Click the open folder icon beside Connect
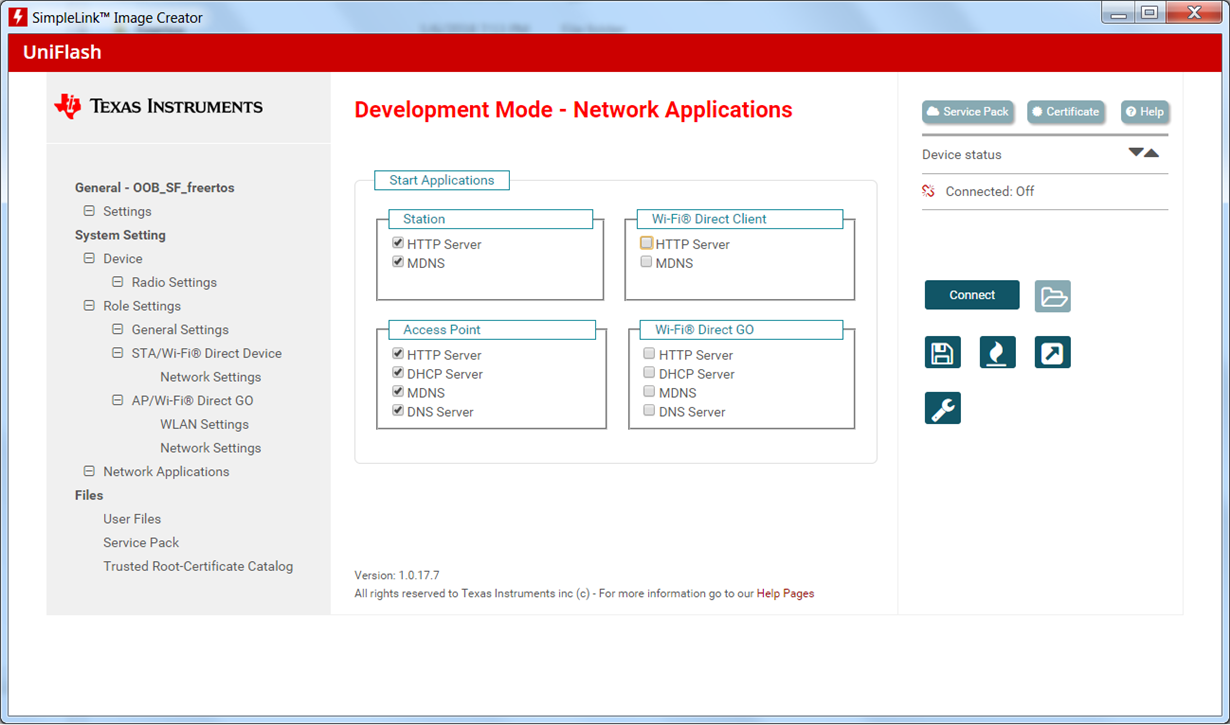 (x=1053, y=296)
